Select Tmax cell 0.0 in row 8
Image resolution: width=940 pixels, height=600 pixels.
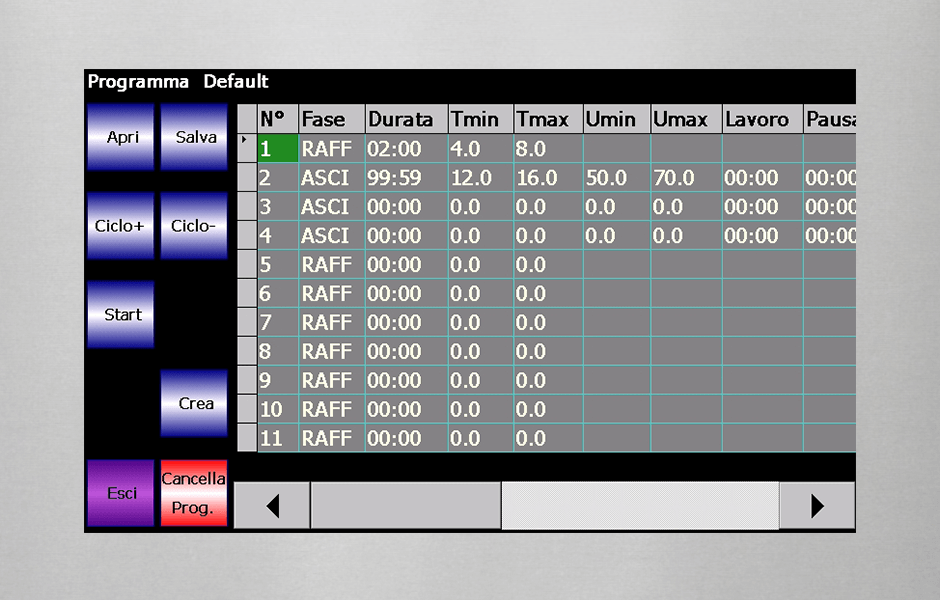(549, 351)
